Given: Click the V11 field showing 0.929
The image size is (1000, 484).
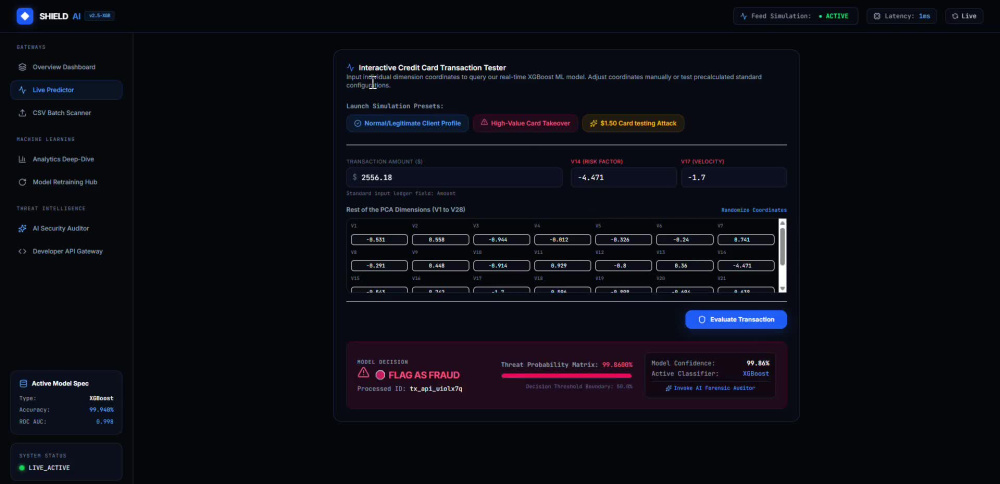Looking at the screenshot, I should coord(562,266).
